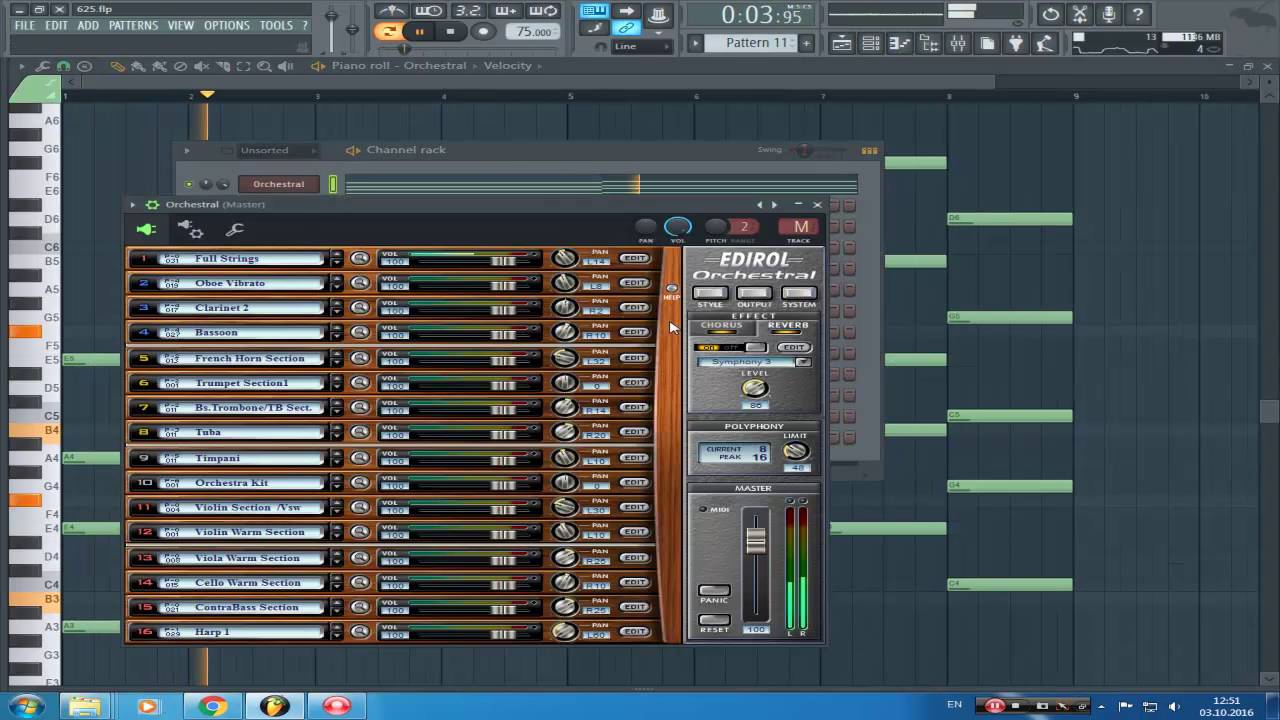Click magnifier icon for Bassoon
Image resolution: width=1280 pixels, height=720 pixels.
coord(360,333)
